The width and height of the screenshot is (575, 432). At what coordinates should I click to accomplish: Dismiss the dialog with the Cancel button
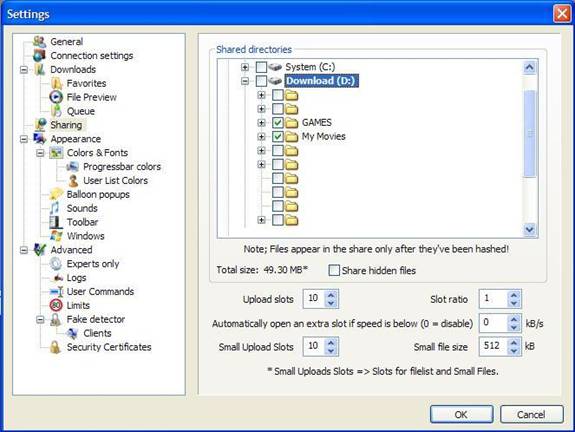pyautogui.click(x=531, y=414)
